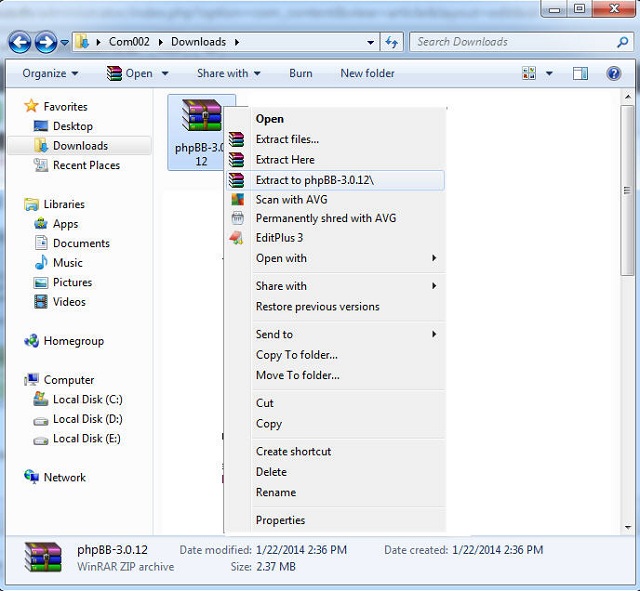Click the magnifier search icon
Screen dimensions: 640x591
coord(622,42)
